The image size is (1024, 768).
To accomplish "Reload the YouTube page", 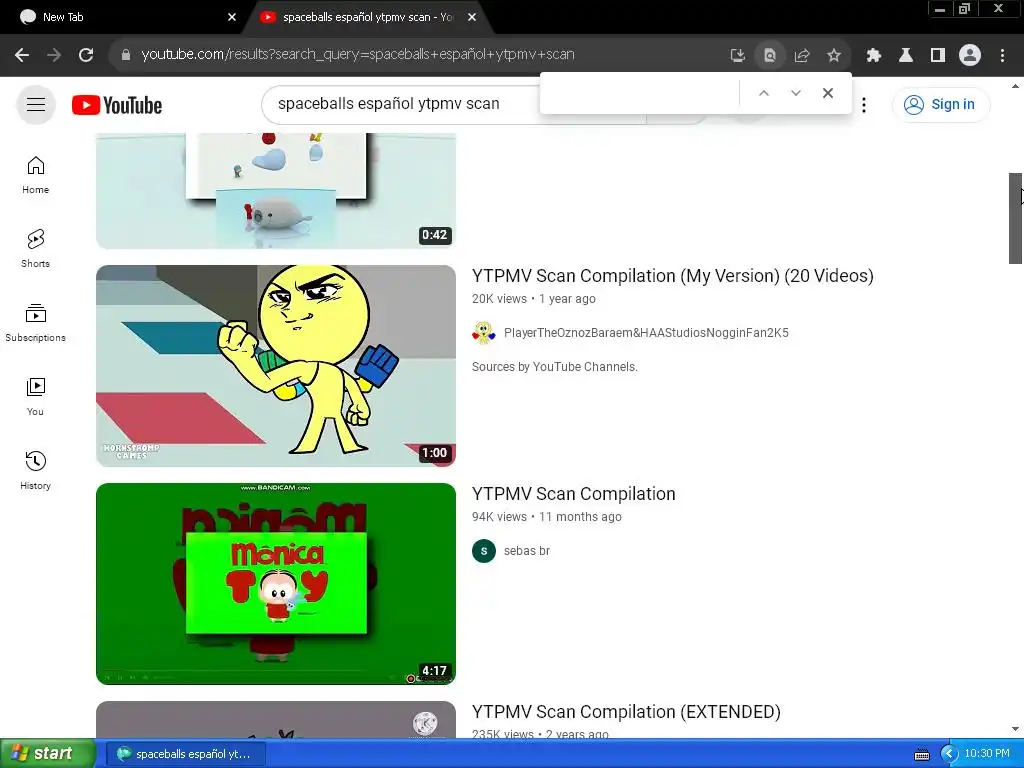I will click(86, 55).
